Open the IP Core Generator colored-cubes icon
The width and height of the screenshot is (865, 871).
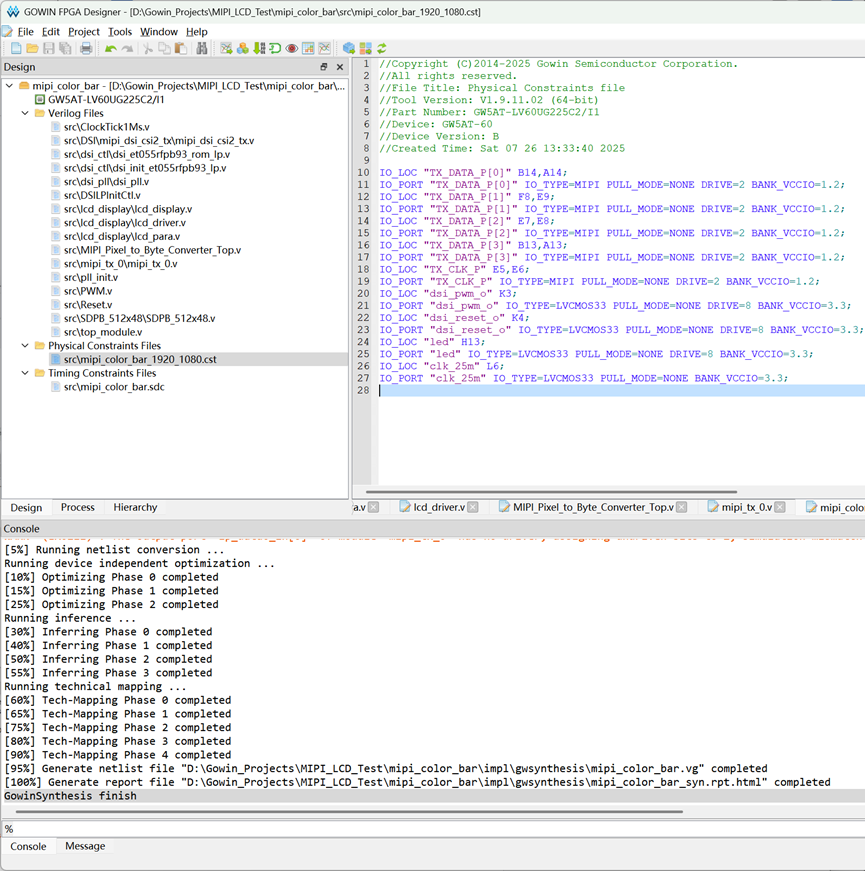242,48
